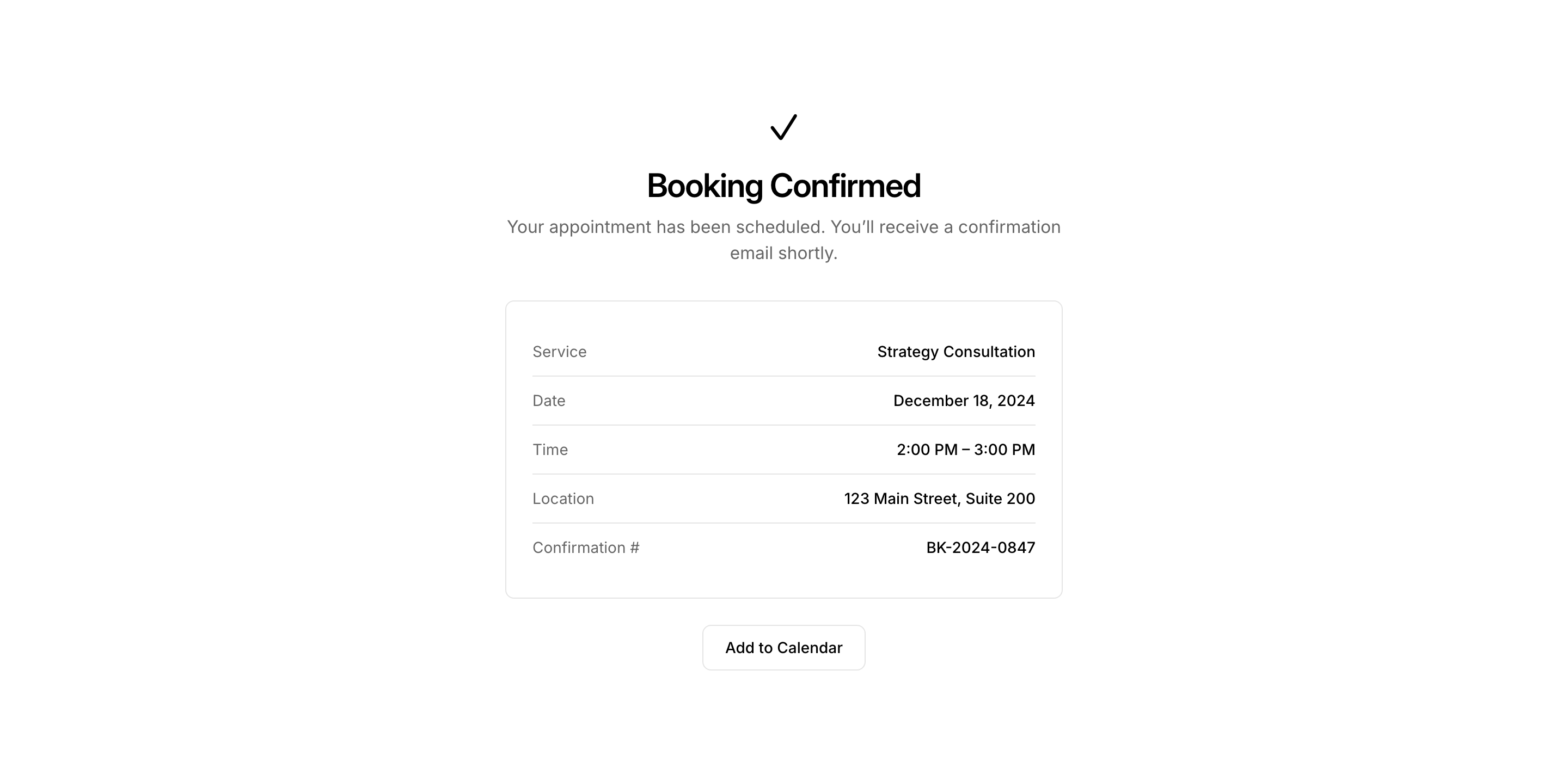Select the December 18, 2024 date value

point(964,401)
